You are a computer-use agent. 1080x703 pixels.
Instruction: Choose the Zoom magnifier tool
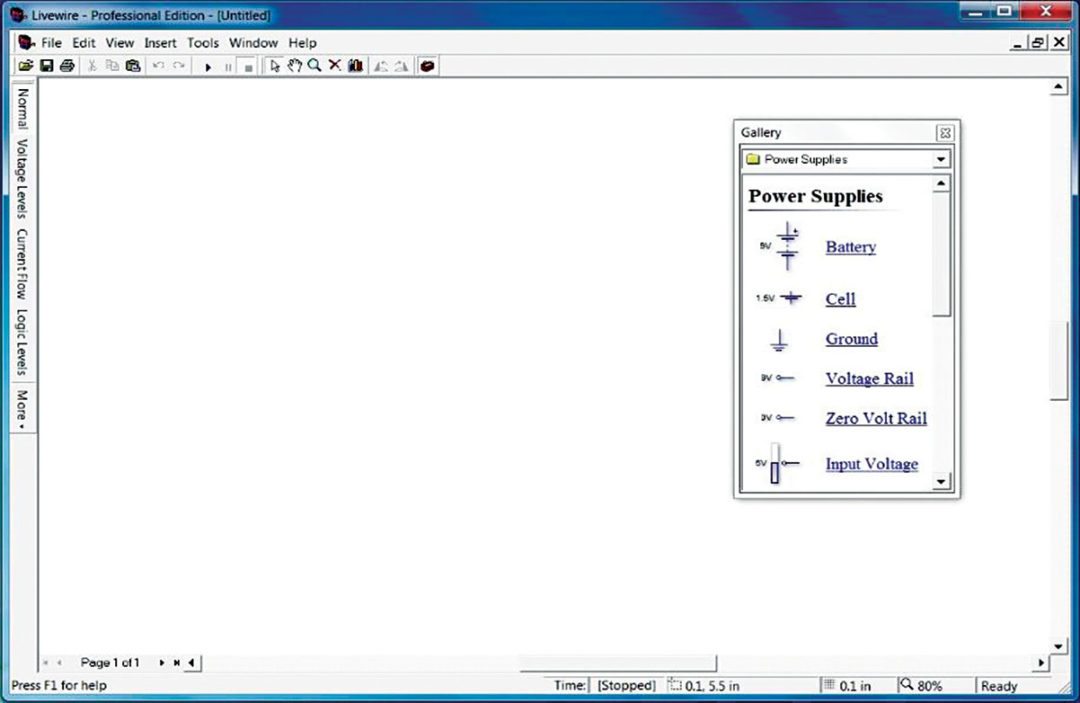coord(314,66)
